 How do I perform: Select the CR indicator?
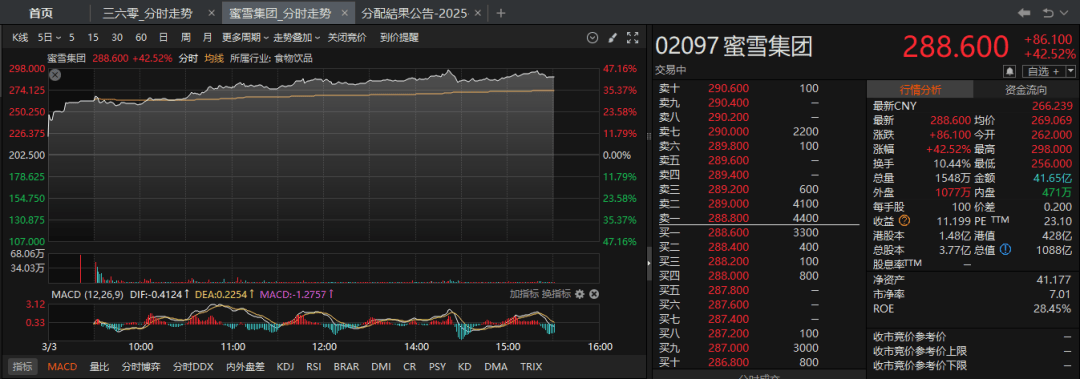[x=410, y=367]
